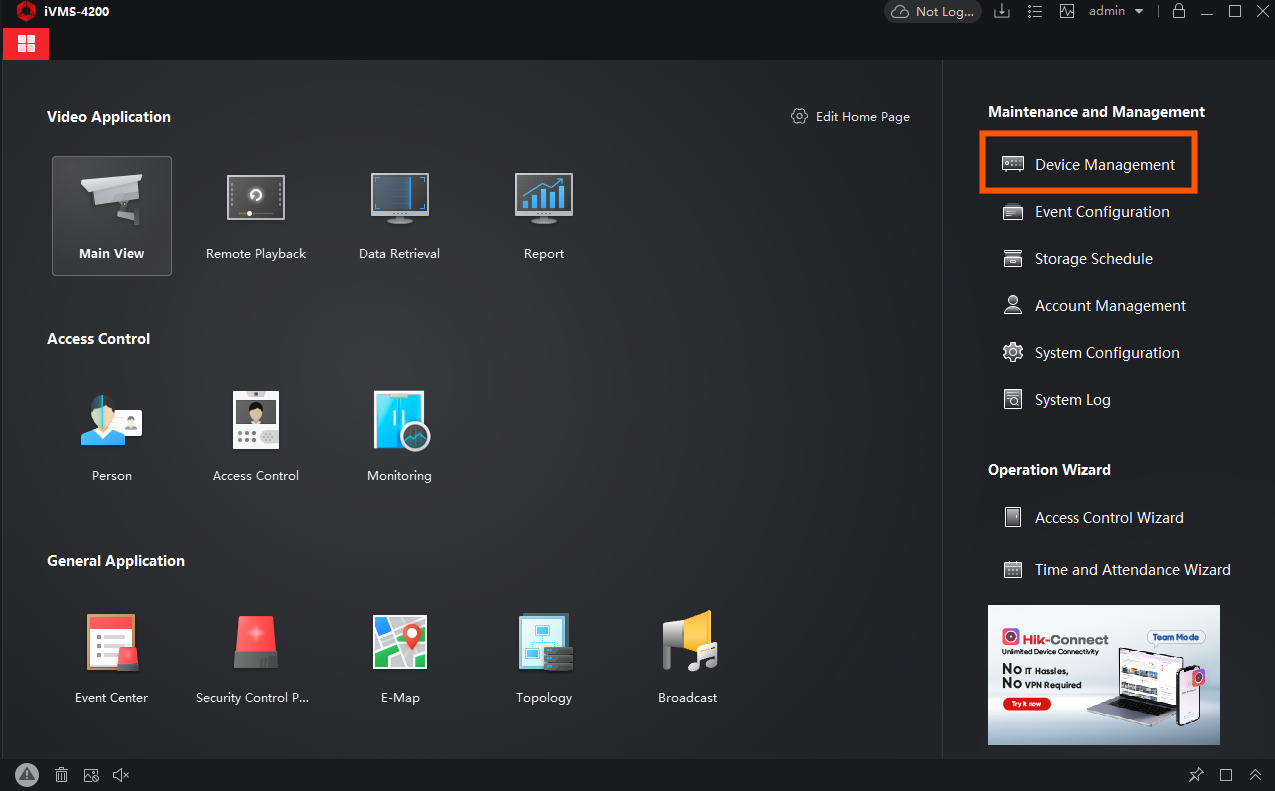Open the Broadcast module
1275x791 pixels.
click(x=688, y=659)
